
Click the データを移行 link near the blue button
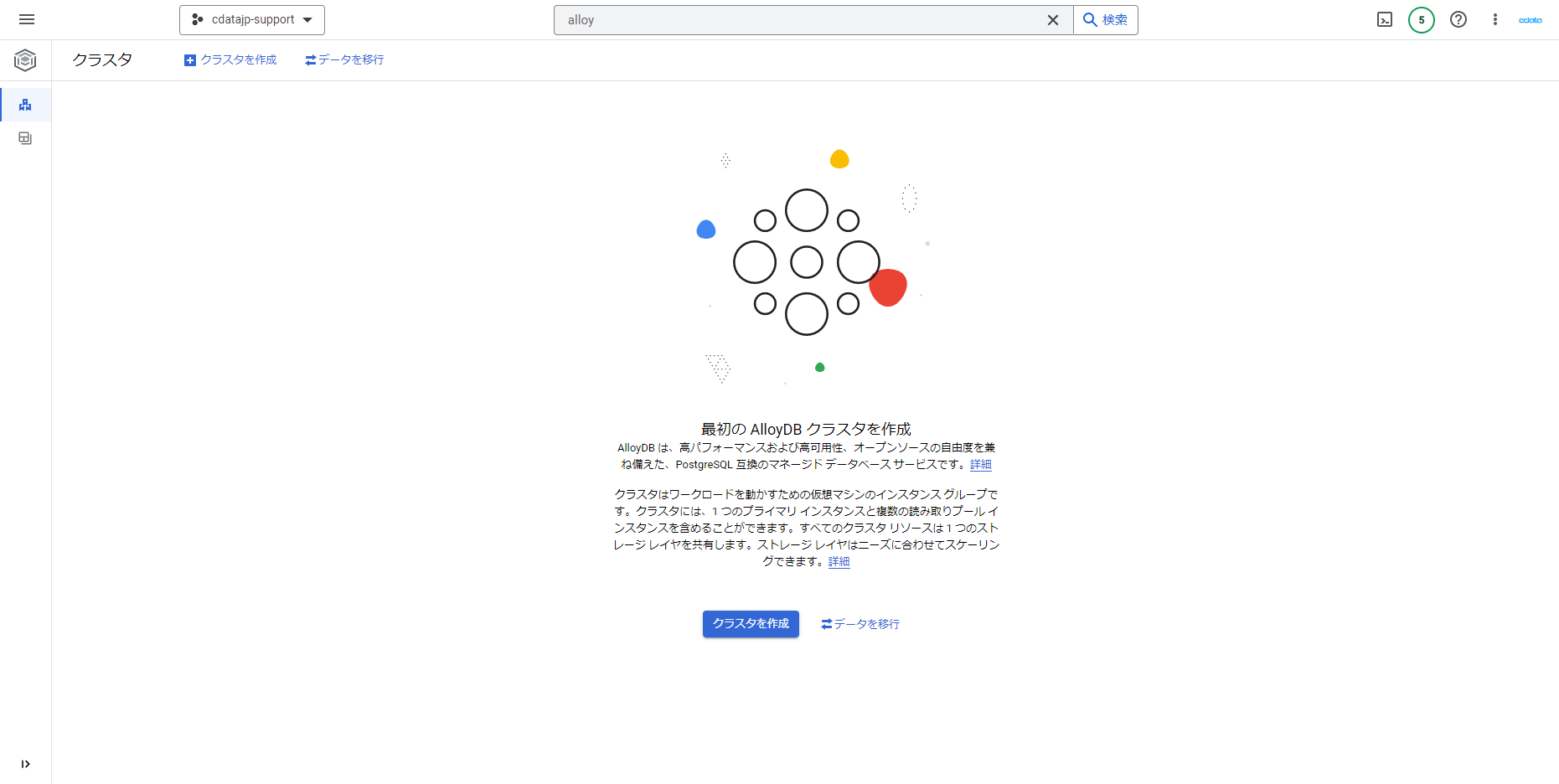tap(860, 624)
